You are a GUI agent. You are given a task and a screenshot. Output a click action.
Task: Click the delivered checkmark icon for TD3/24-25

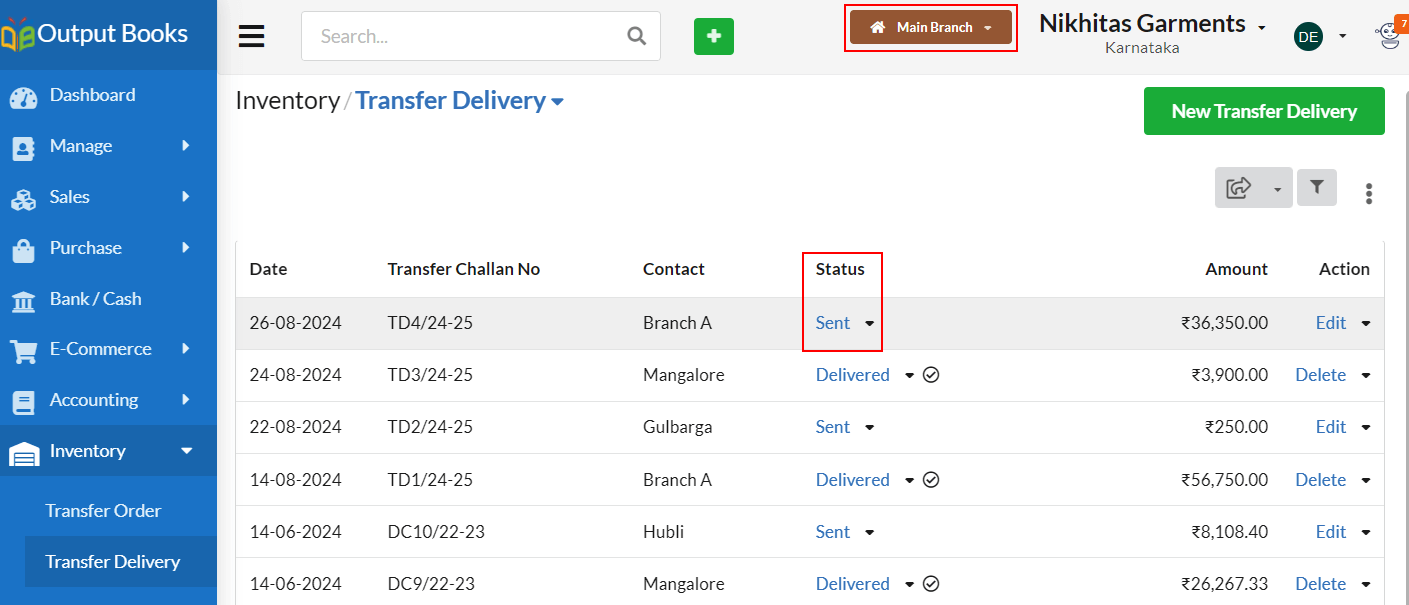931,375
